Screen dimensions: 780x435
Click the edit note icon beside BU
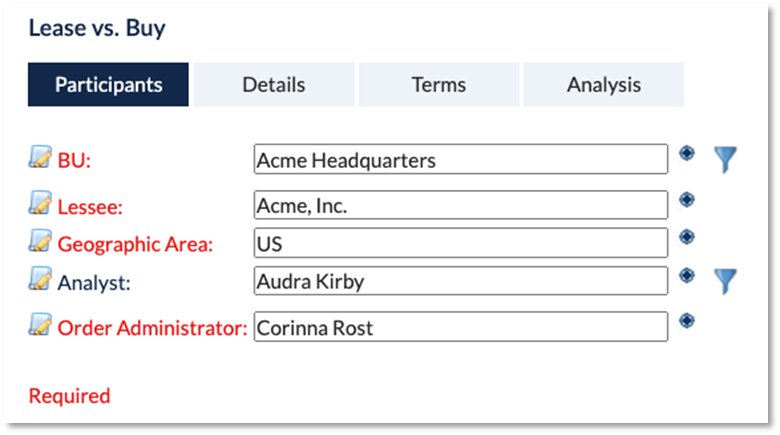40,157
